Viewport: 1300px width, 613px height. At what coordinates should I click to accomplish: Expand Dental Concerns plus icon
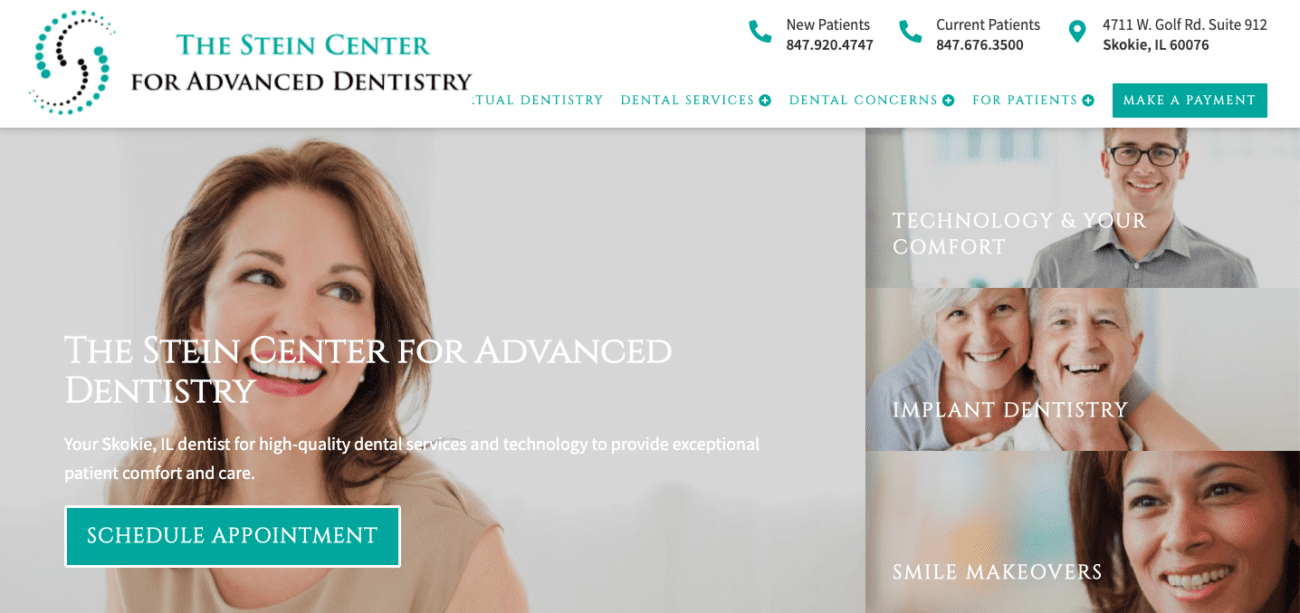point(948,100)
